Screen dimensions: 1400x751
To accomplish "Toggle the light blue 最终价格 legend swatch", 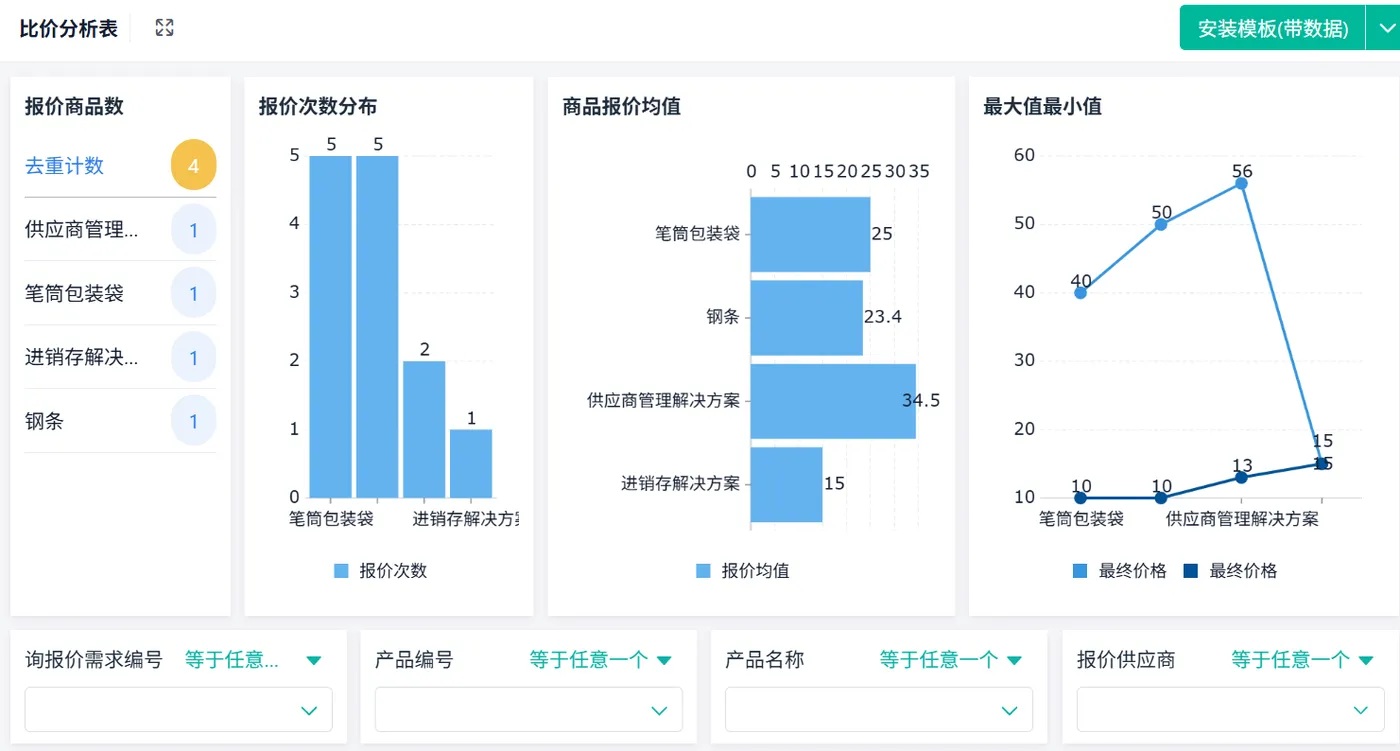I will click(x=1080, y=571).
